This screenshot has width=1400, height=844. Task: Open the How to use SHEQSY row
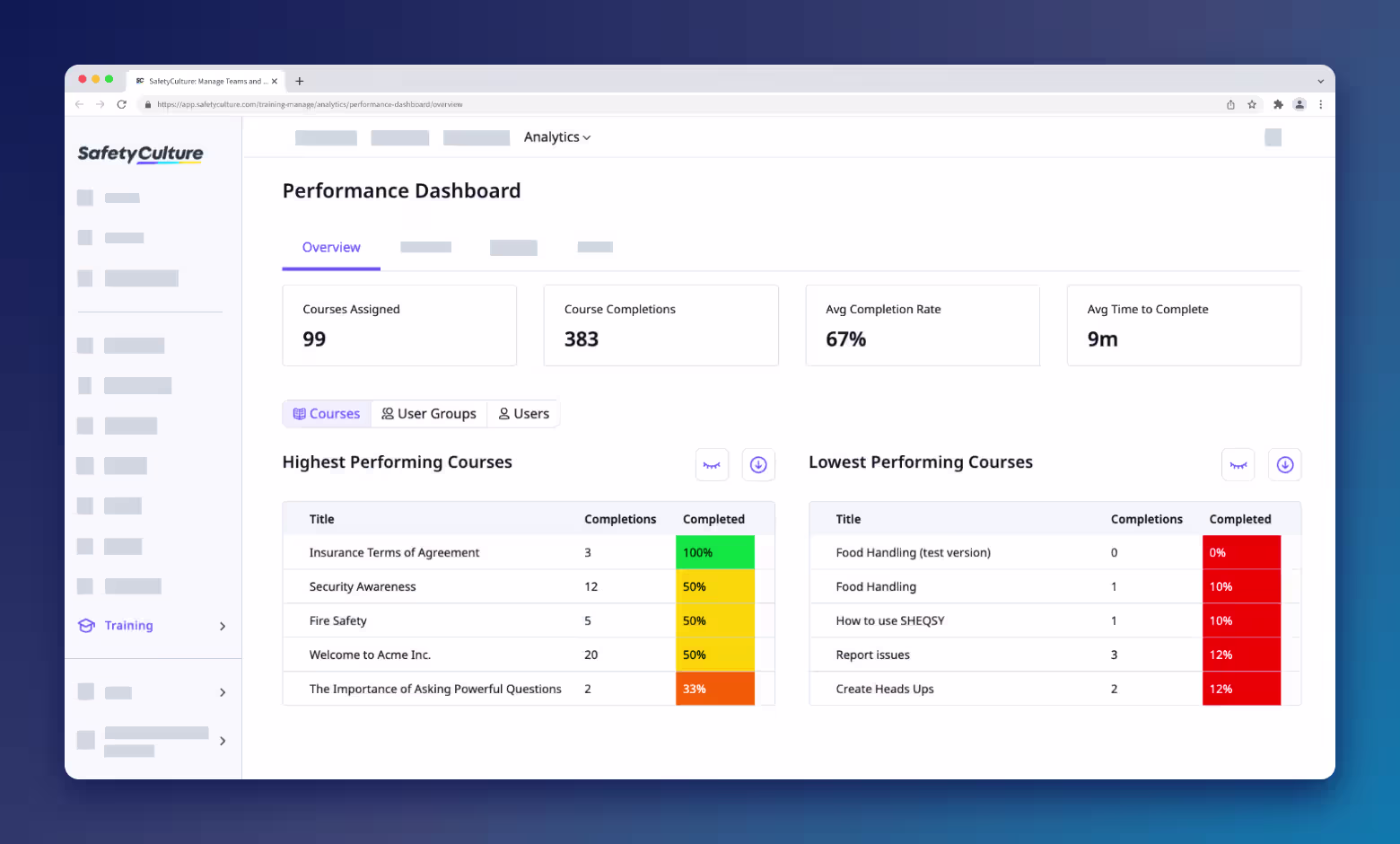(1055, 620)
